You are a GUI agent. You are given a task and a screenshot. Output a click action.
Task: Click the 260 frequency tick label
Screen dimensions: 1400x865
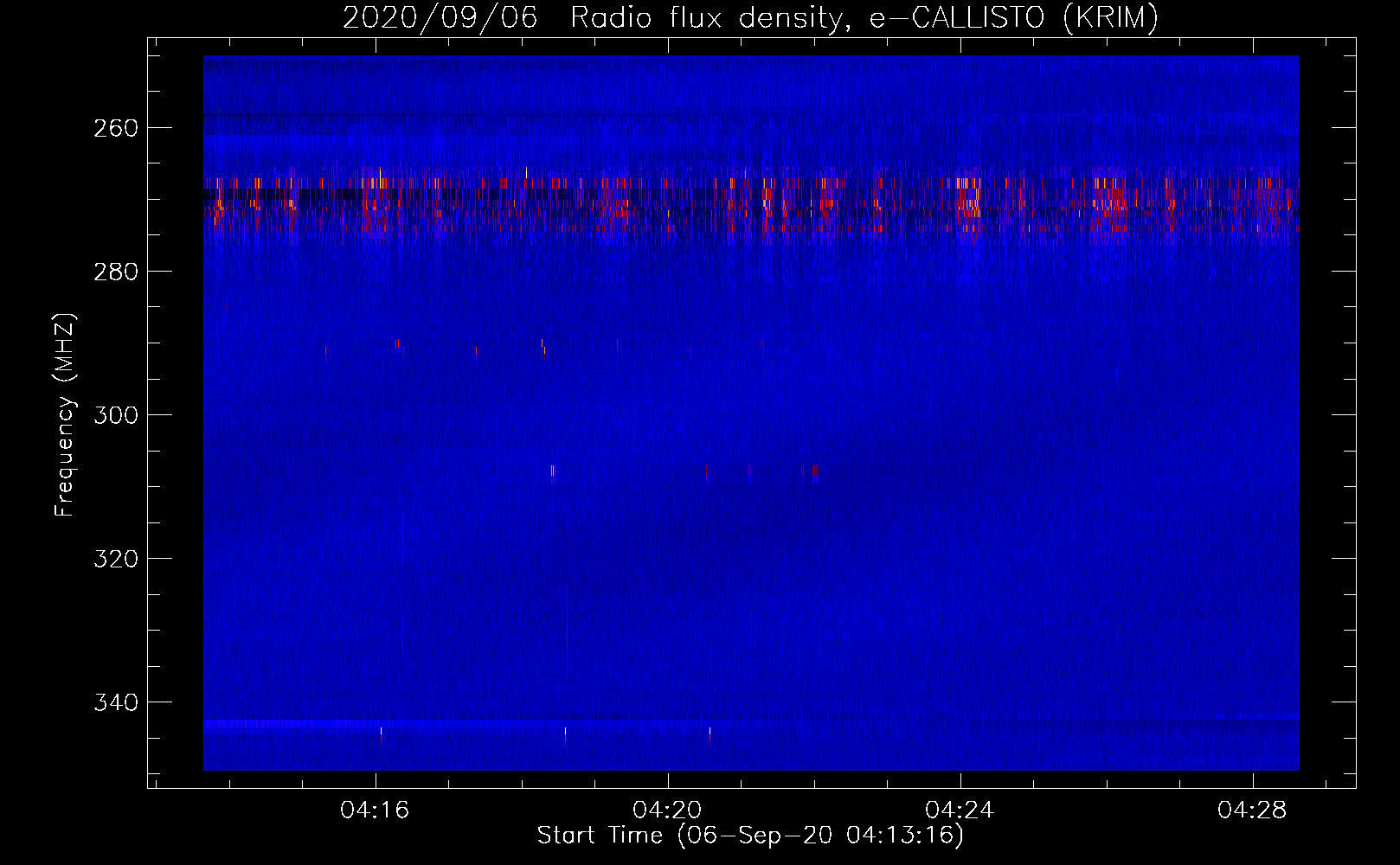point(115,128)
